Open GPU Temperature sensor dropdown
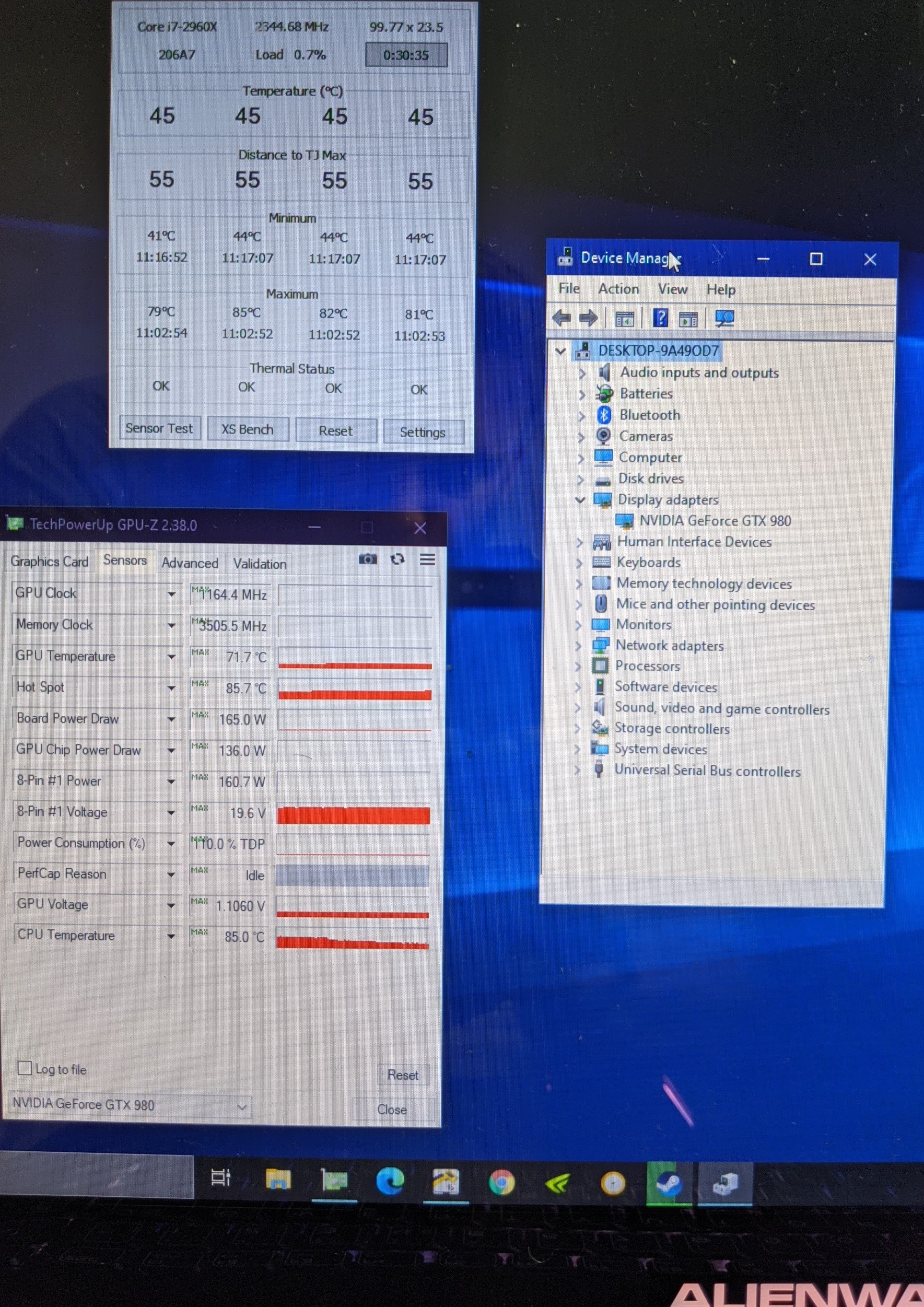Viewport: 924px width, 1307px height. tap(171, 656)
